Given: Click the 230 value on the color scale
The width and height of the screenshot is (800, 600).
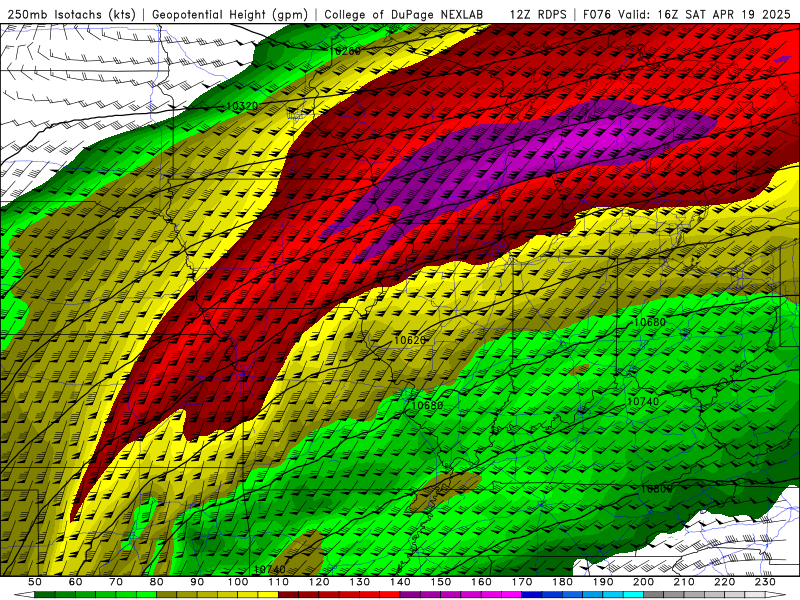Looking at the screenshot, I should point(765,582).
